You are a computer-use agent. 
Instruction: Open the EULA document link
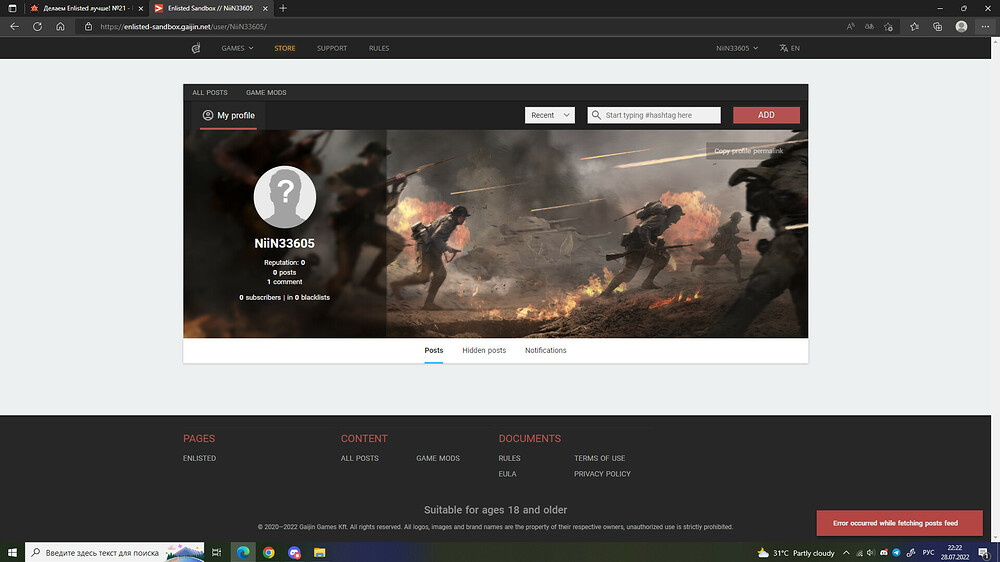click(x=508, y=474)
